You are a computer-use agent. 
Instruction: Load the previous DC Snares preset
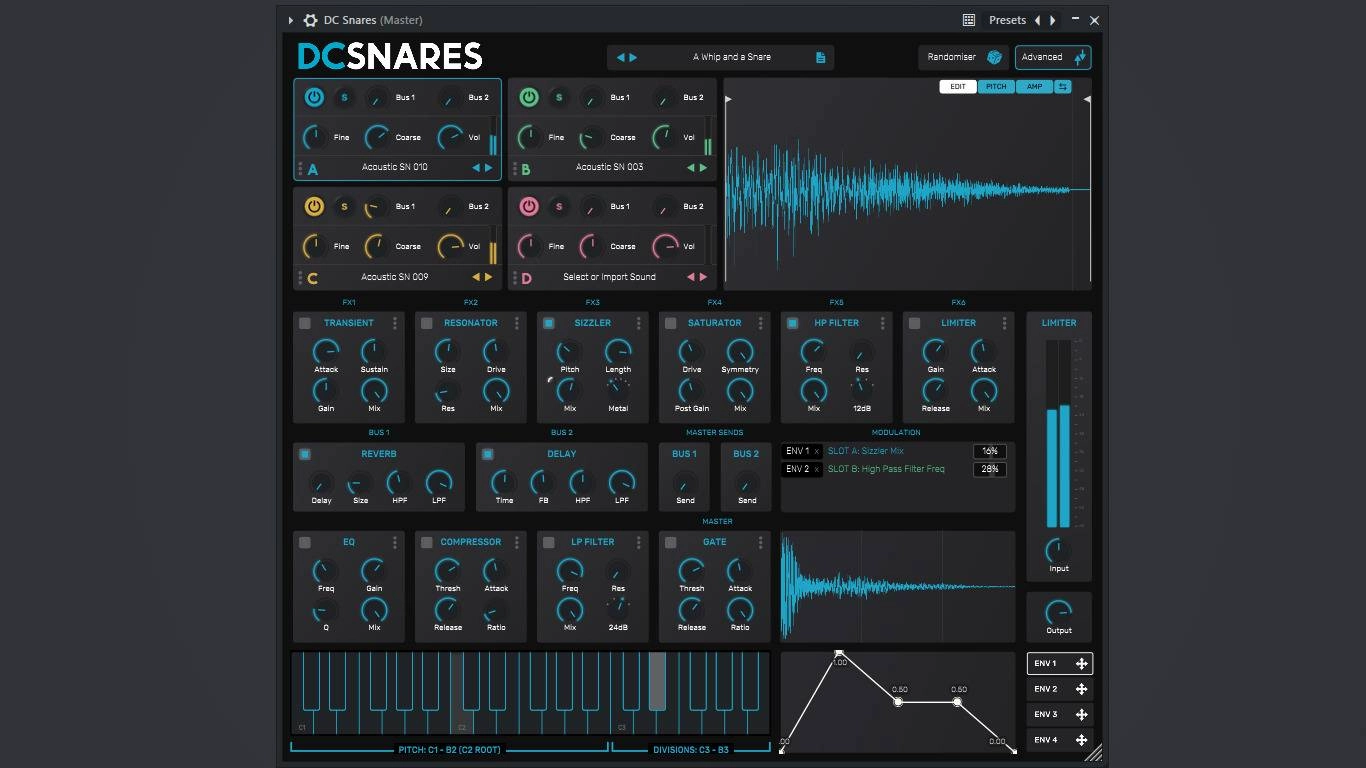click(x=620, y=57)
